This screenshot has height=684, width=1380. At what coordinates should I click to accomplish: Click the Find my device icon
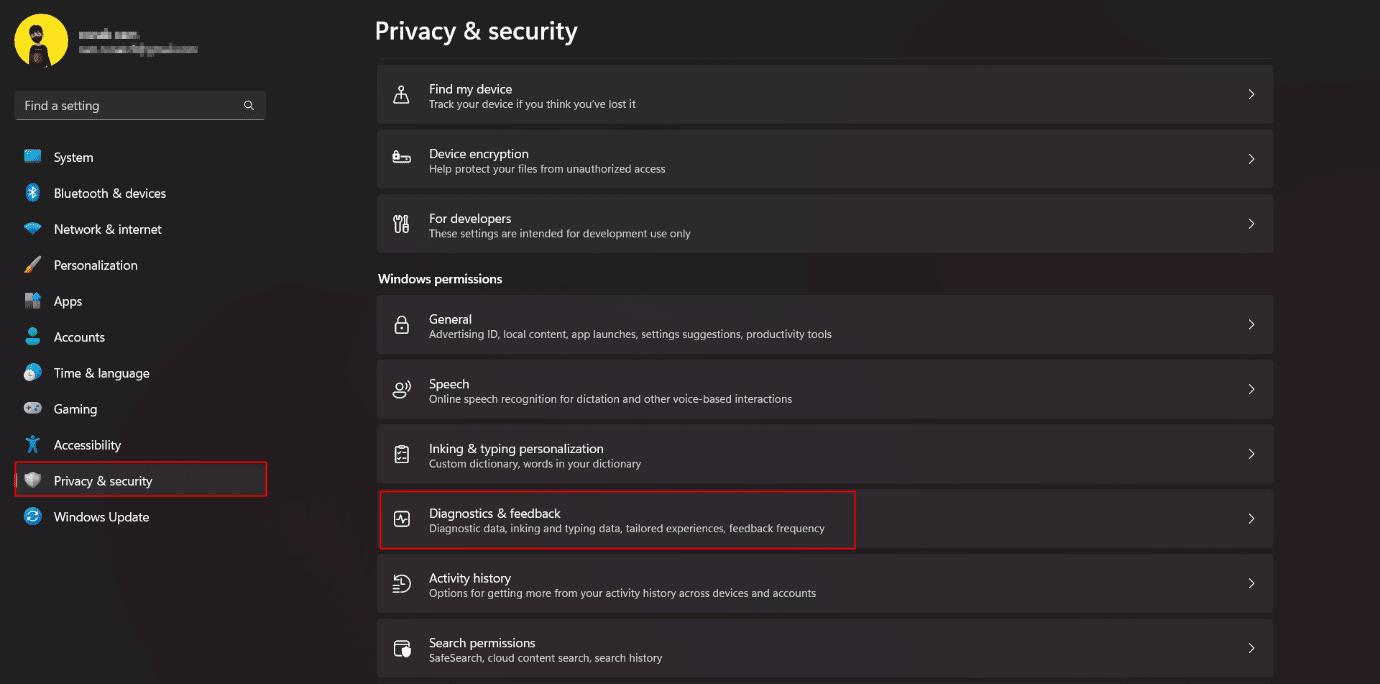pos(401,95)
